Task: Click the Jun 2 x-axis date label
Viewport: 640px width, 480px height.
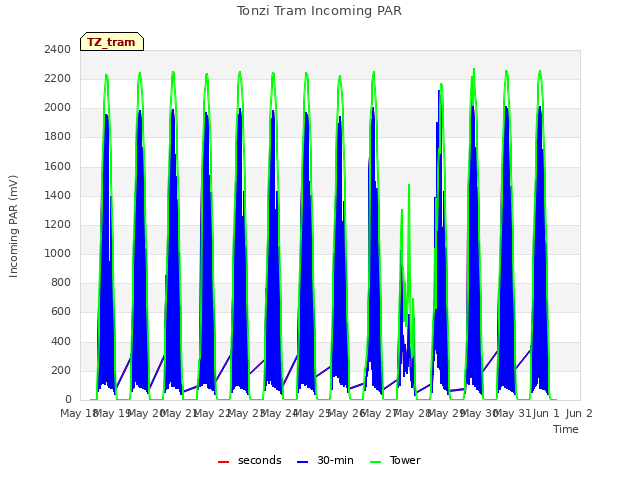Action: (579, 413)
